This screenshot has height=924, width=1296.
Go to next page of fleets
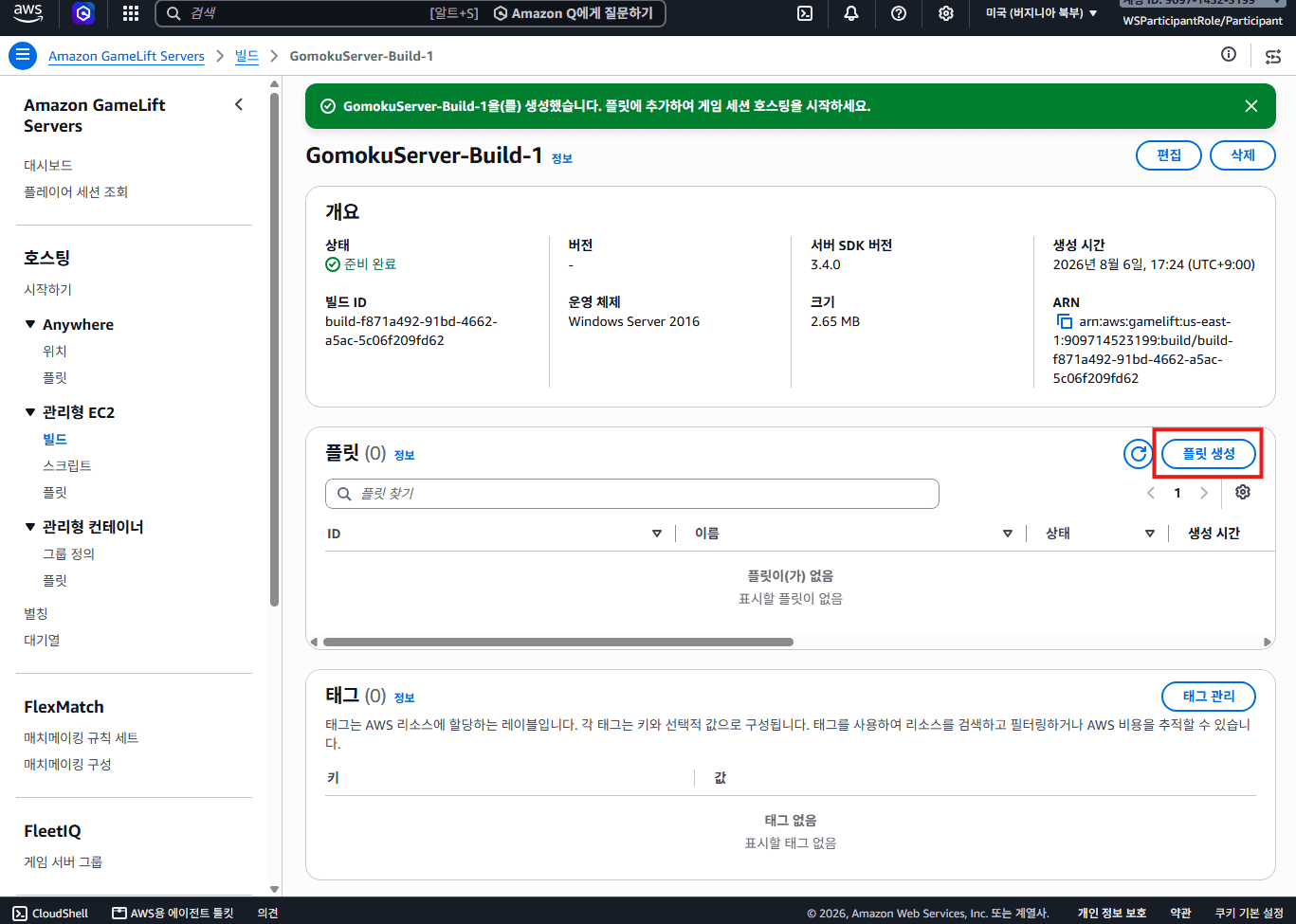point(1204,493)
